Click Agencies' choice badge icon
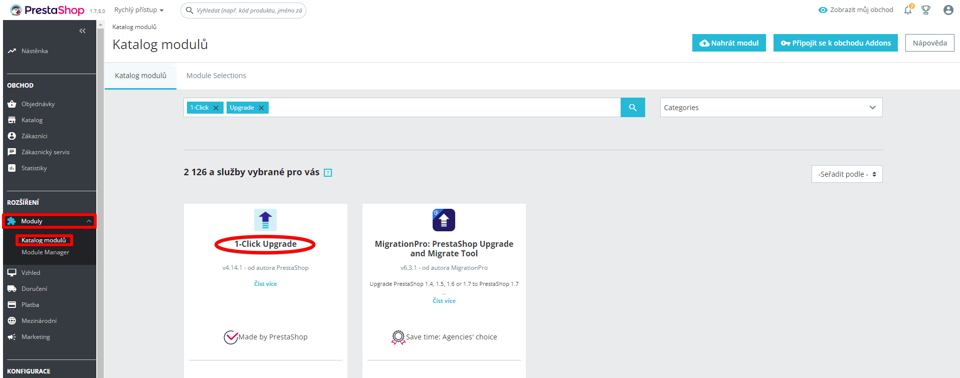The width and height of the screenshot is (960, 378). pyautogui.click(x=399, y=337)
